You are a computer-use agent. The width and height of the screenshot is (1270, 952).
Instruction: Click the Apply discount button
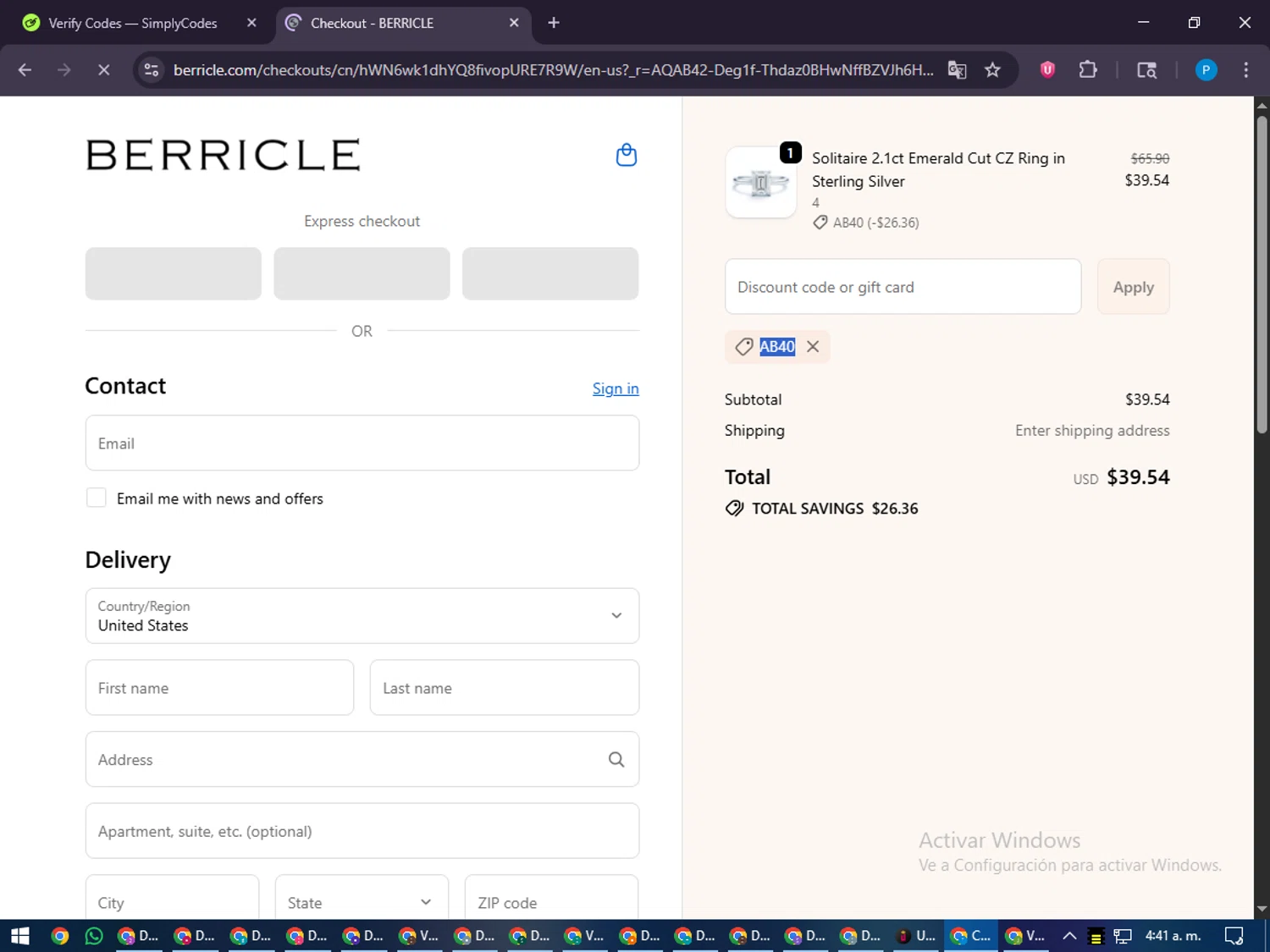click(x=1133, y=287)
